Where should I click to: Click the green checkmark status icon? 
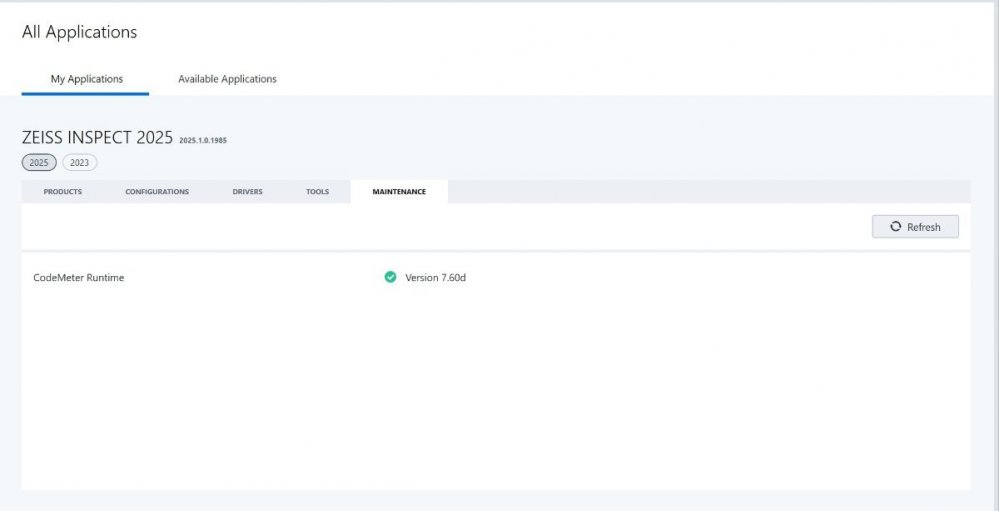pos(390,277)
